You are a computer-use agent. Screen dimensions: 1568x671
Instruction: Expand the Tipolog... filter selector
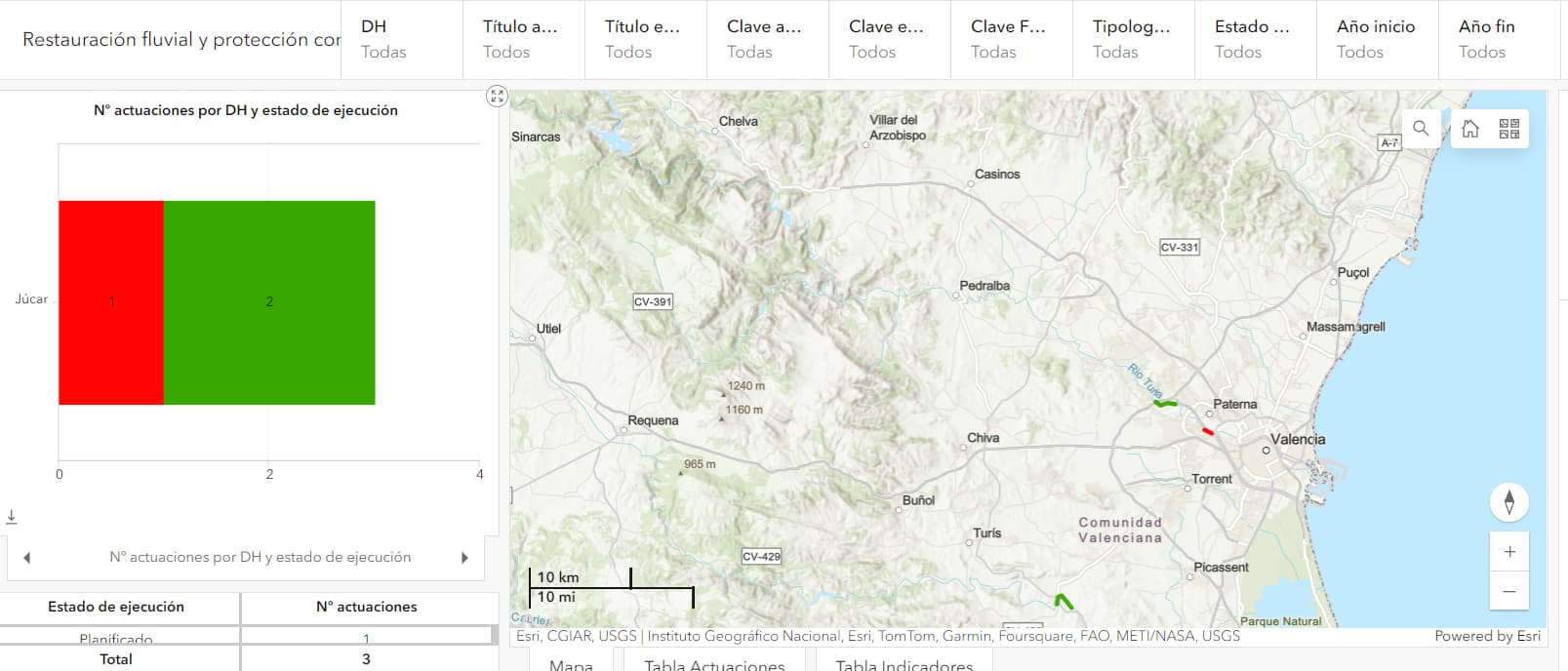click(1133, 39)
